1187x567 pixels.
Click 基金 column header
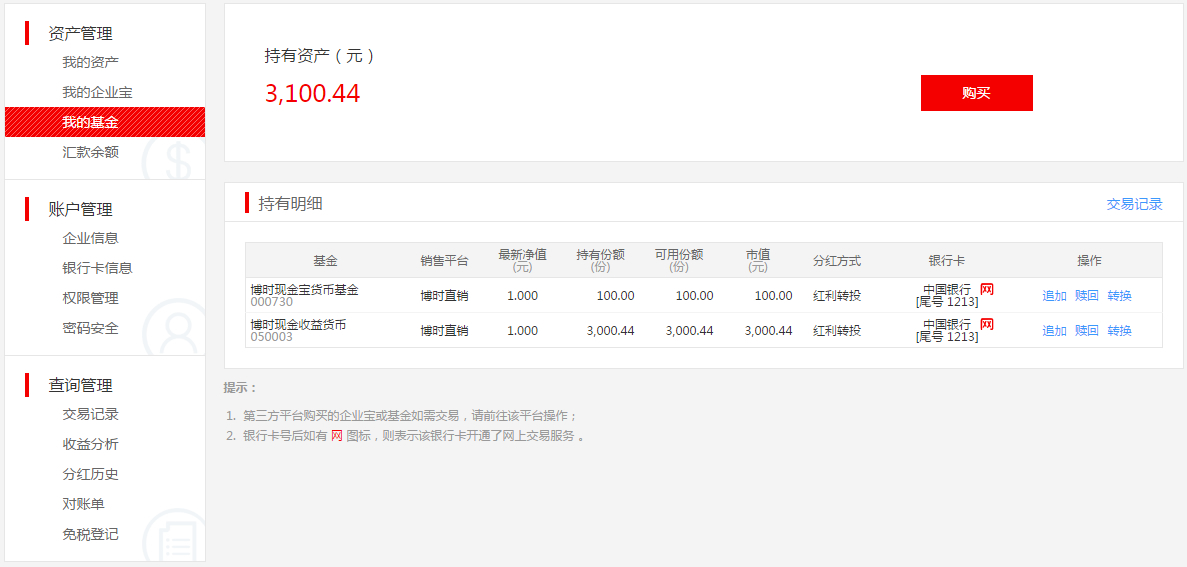[326, 260]
